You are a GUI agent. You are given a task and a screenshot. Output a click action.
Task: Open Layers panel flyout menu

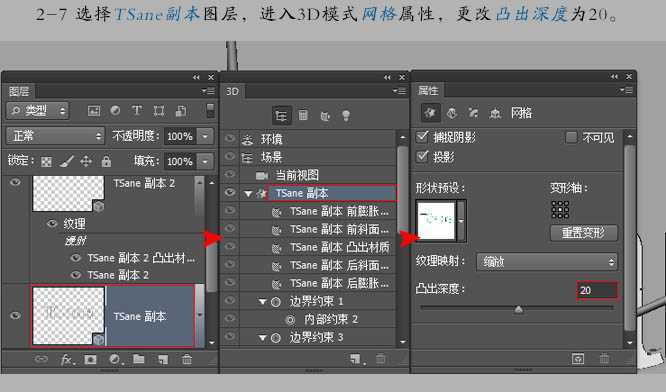(x=208, y=91)
